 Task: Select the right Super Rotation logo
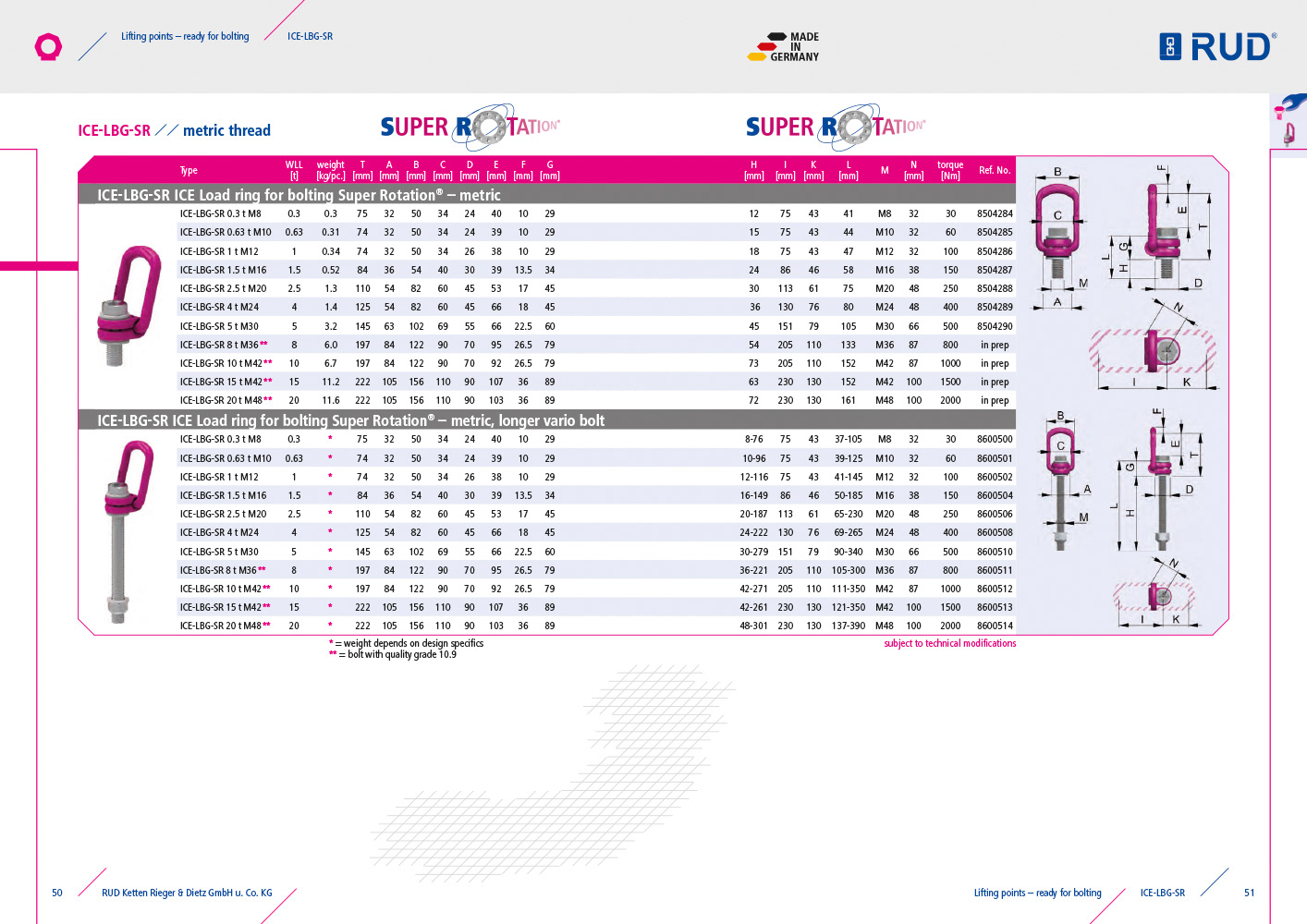[835, 128]
